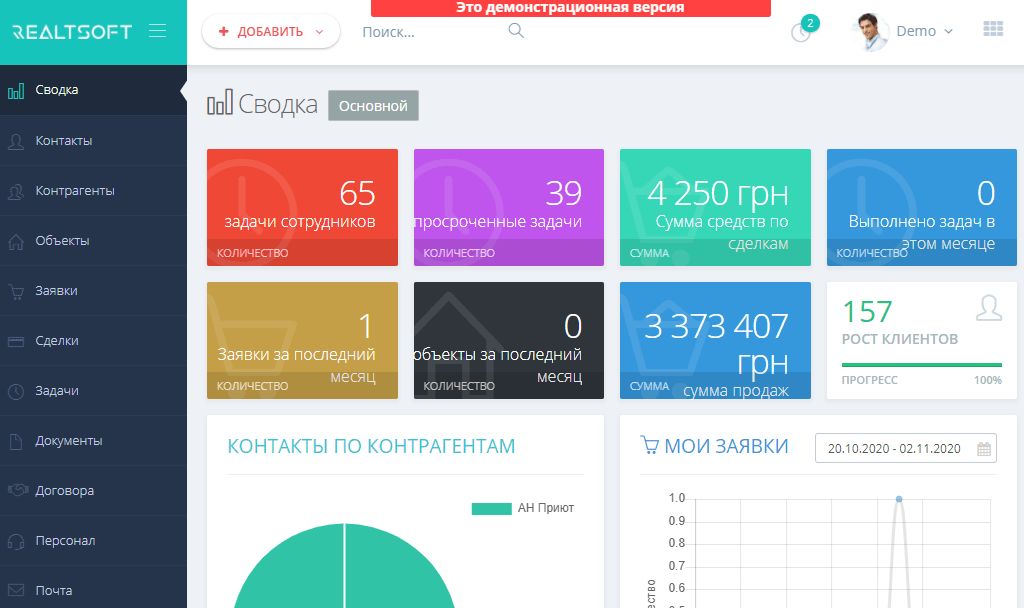Viewport: 1024px width, 608px height.
Task: Open the Заявки menu item
Action: point(93,291)
